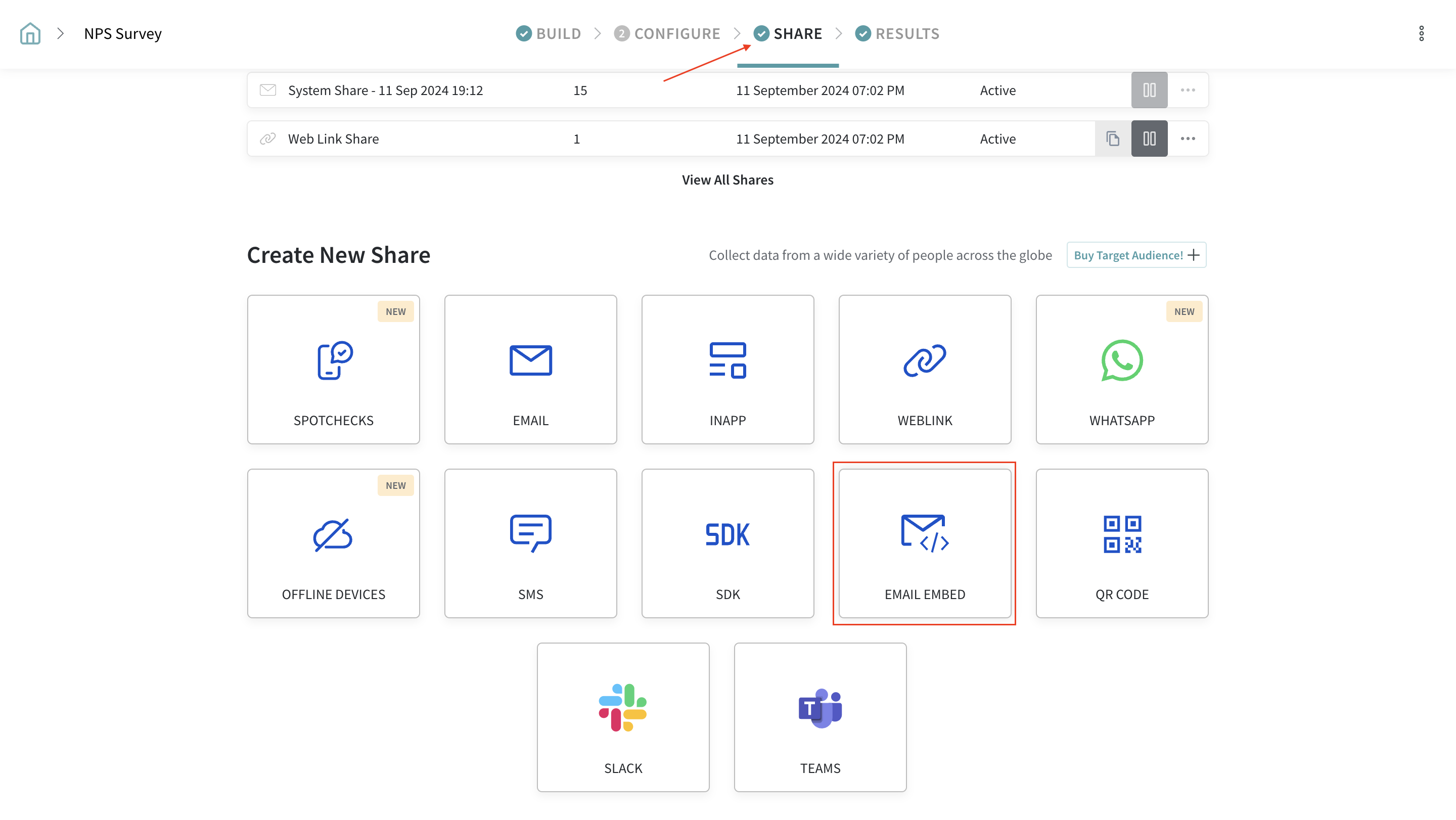This screenshot has width=1456, height=820.
Task: Pause the System Share entry
Action: pyautogui.click(x=1149, y=90)
